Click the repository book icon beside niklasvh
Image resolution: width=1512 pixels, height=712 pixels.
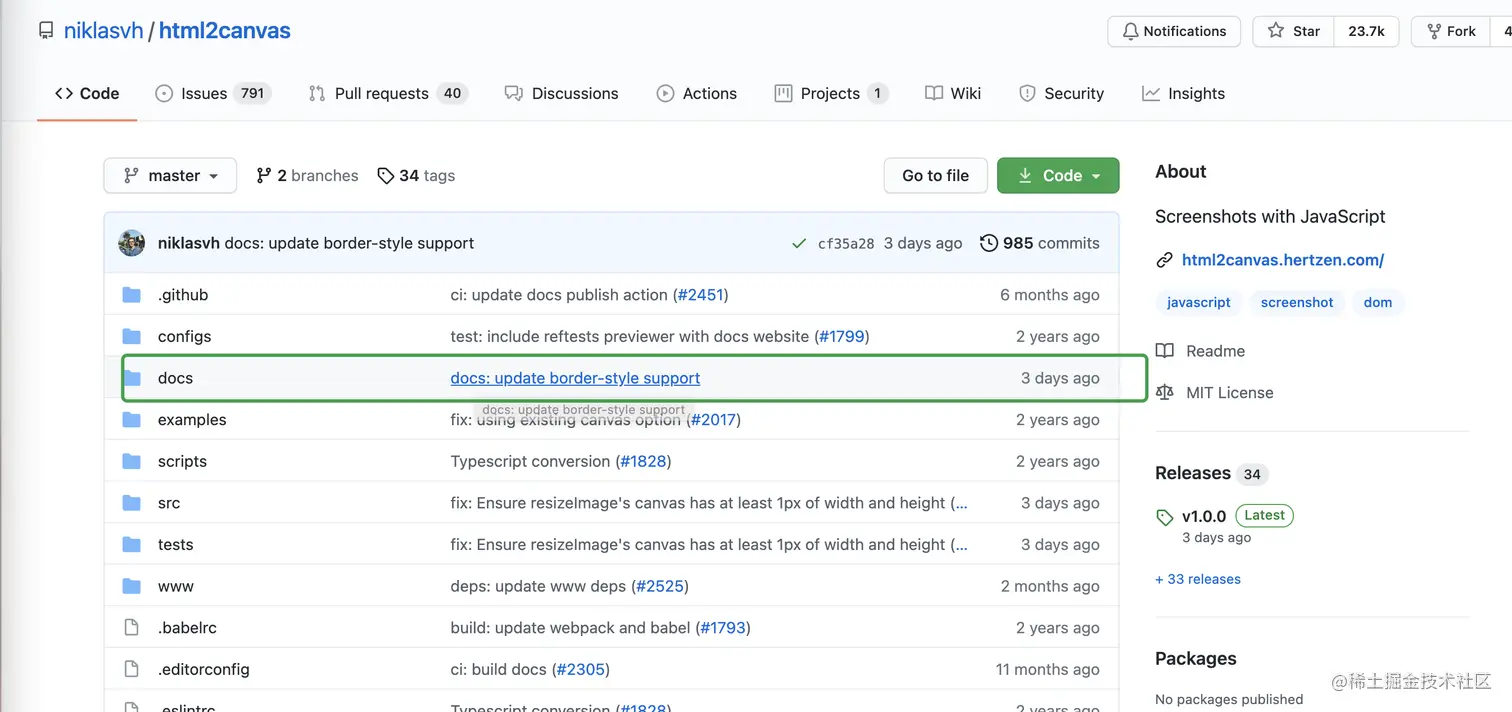[46, 31]
